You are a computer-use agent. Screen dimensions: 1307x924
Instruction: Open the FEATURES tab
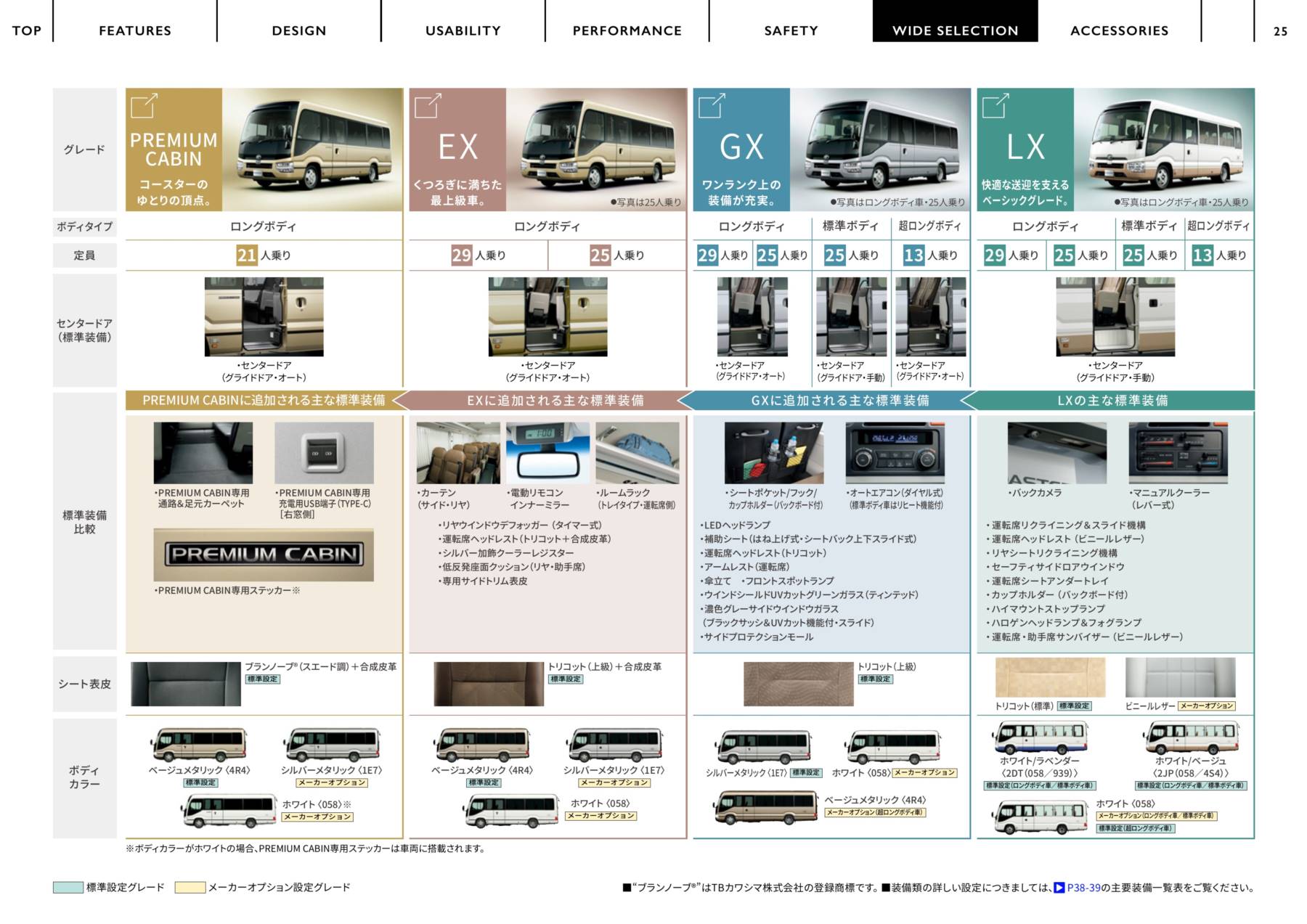pos(135,30)
